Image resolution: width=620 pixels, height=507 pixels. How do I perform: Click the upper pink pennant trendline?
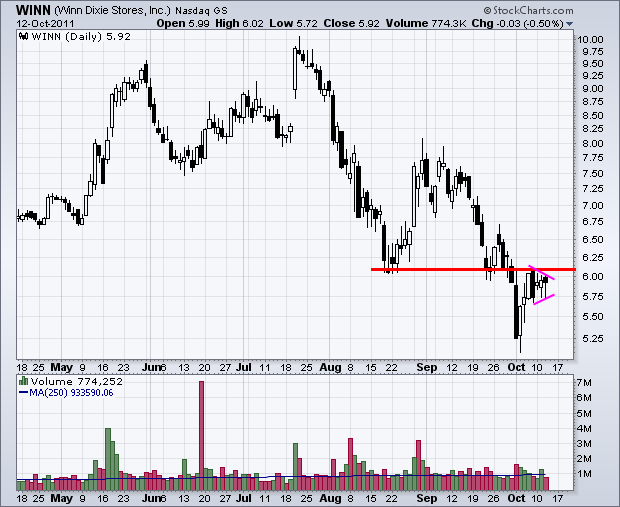point(541,272)
